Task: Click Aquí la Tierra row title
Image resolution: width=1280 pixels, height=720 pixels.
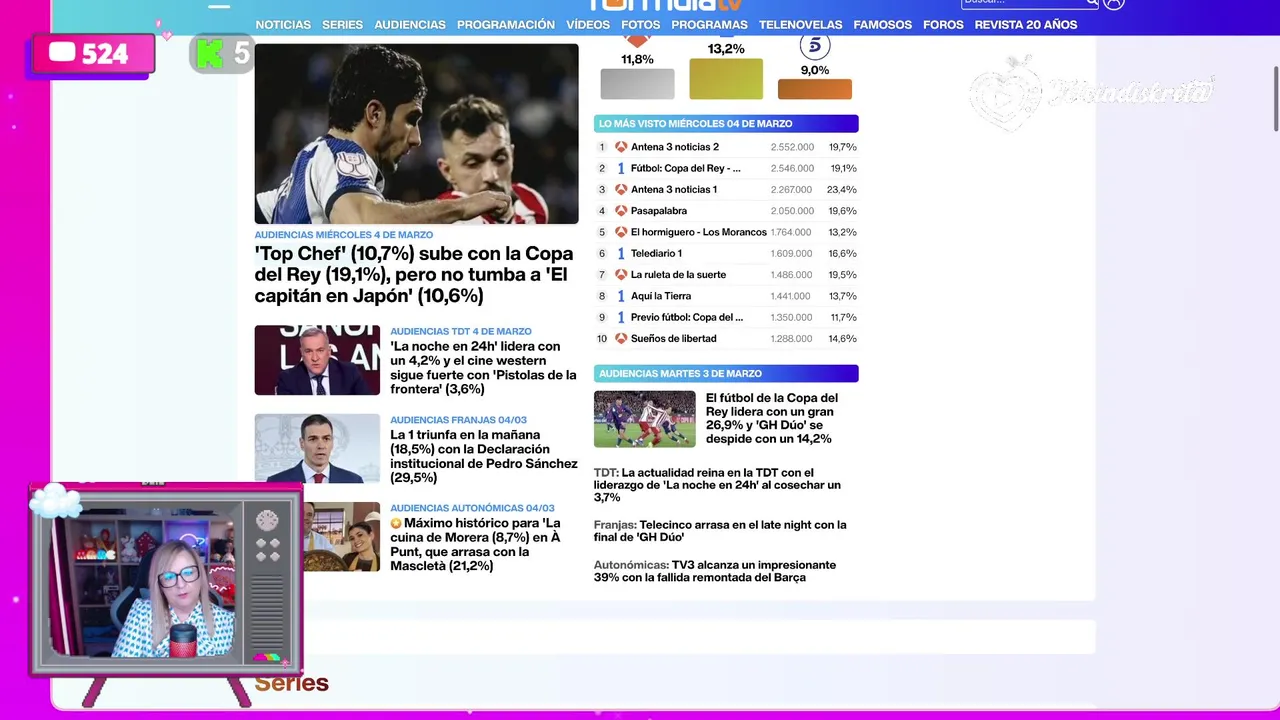Action: [661, 296]
